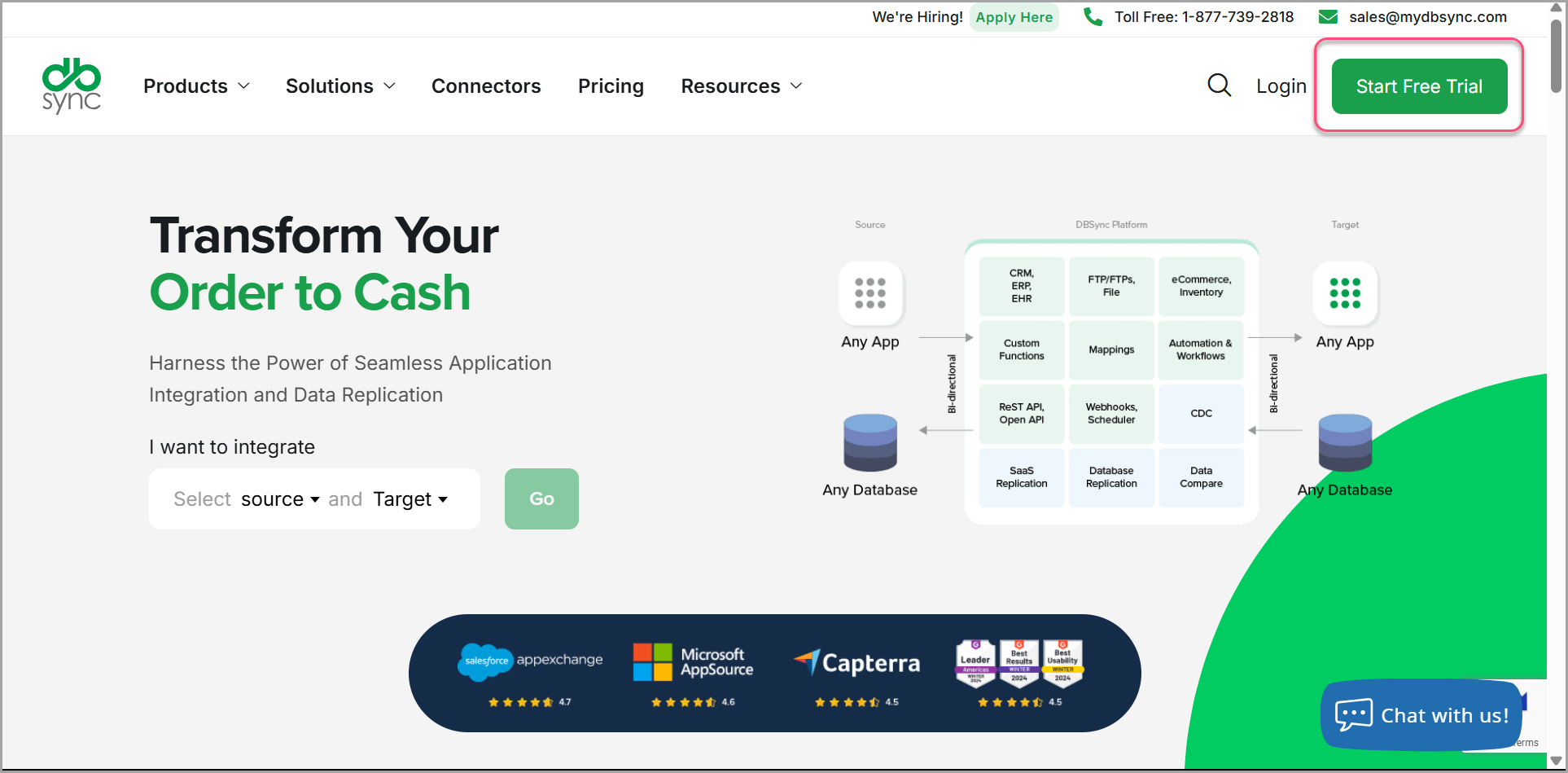Click the Start Free Trial button

[1419, 86]
